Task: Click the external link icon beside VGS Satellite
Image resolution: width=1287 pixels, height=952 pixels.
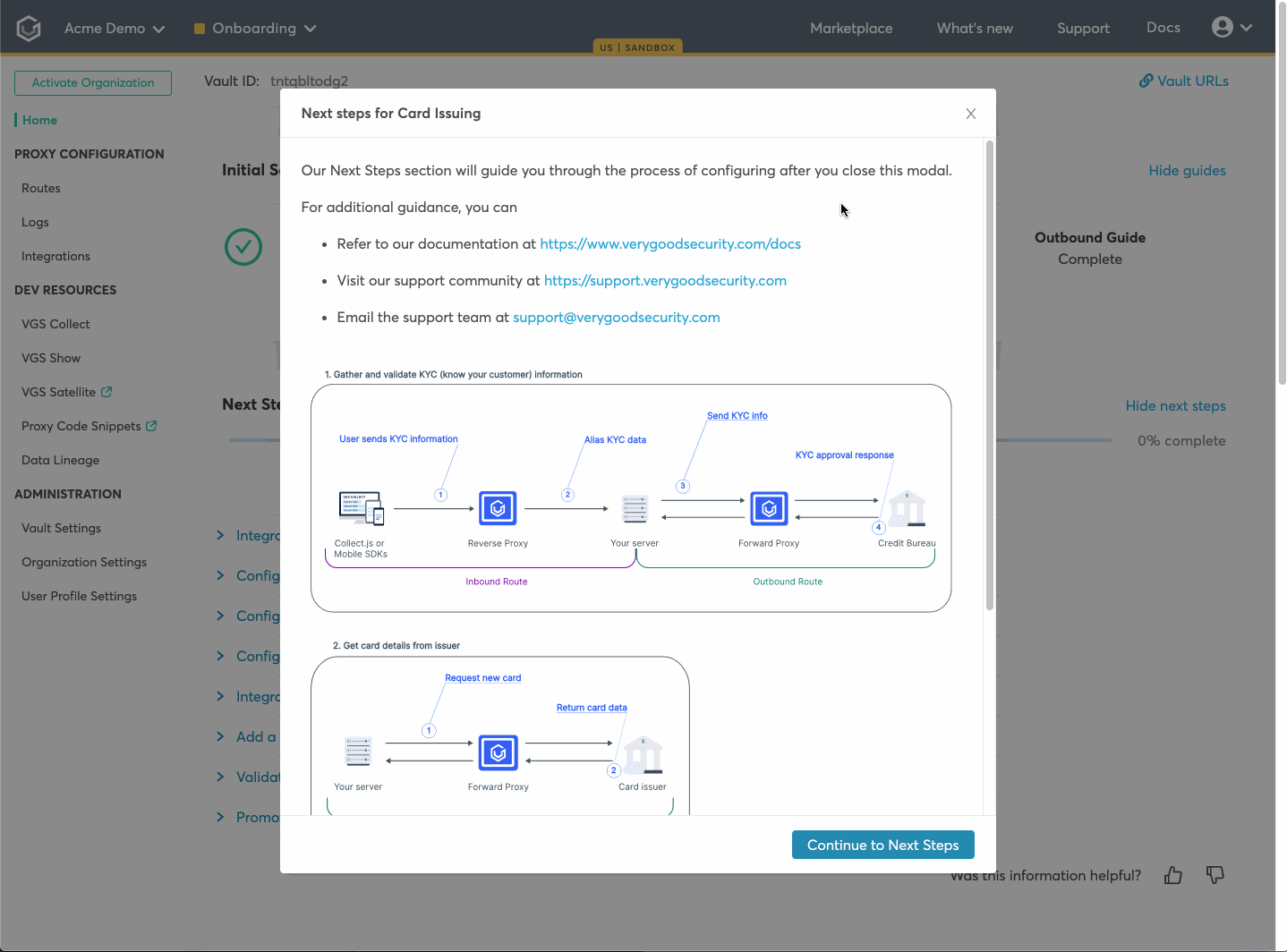Action: tap(107, 392)
